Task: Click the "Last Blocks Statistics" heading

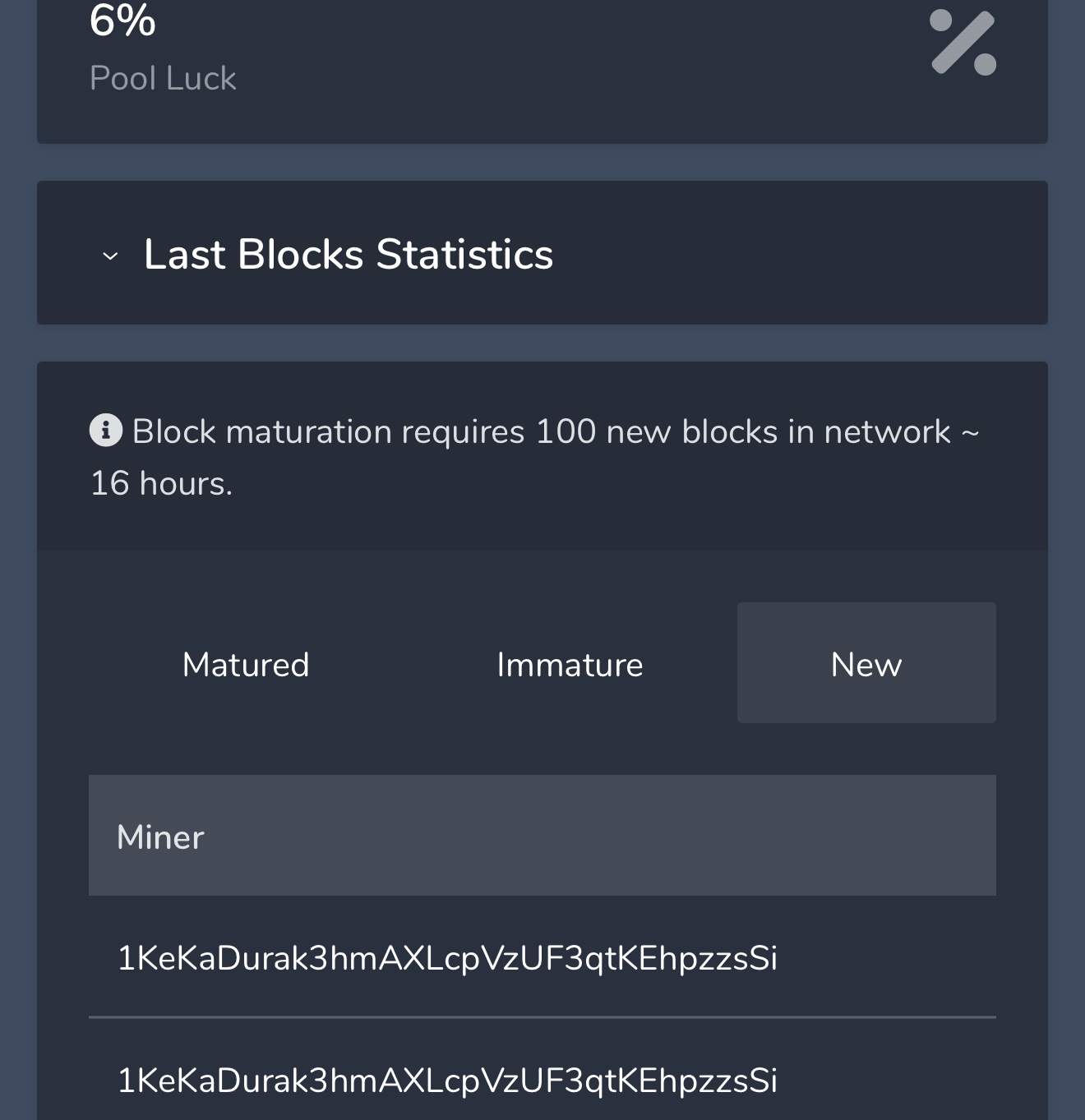Action: 348,254
